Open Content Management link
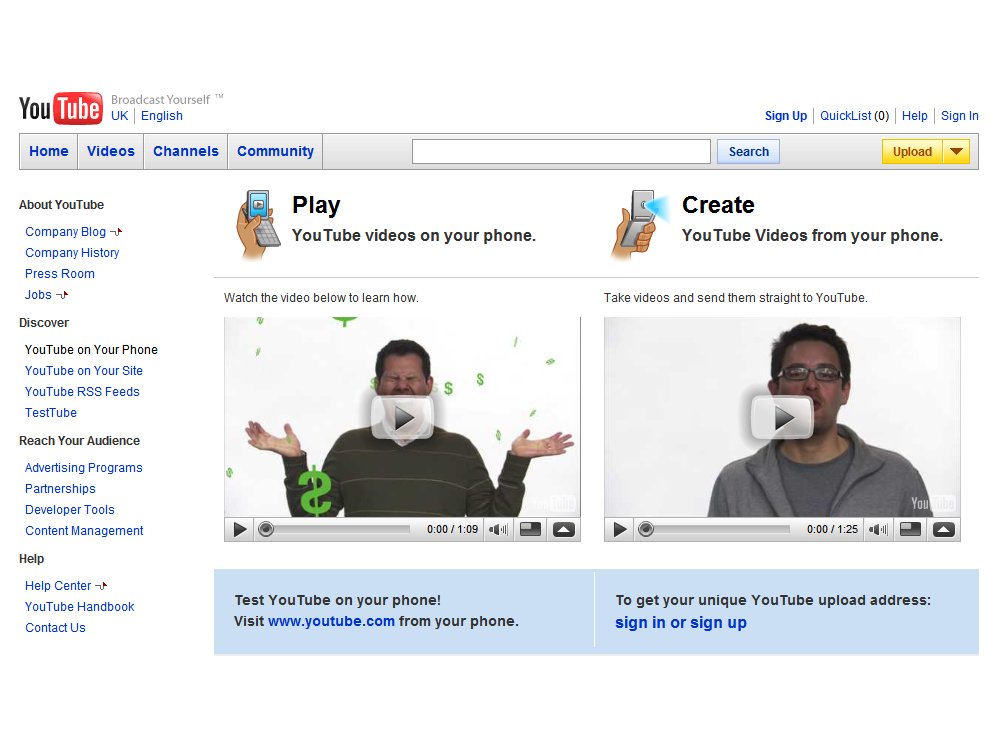 coord(85,531)
